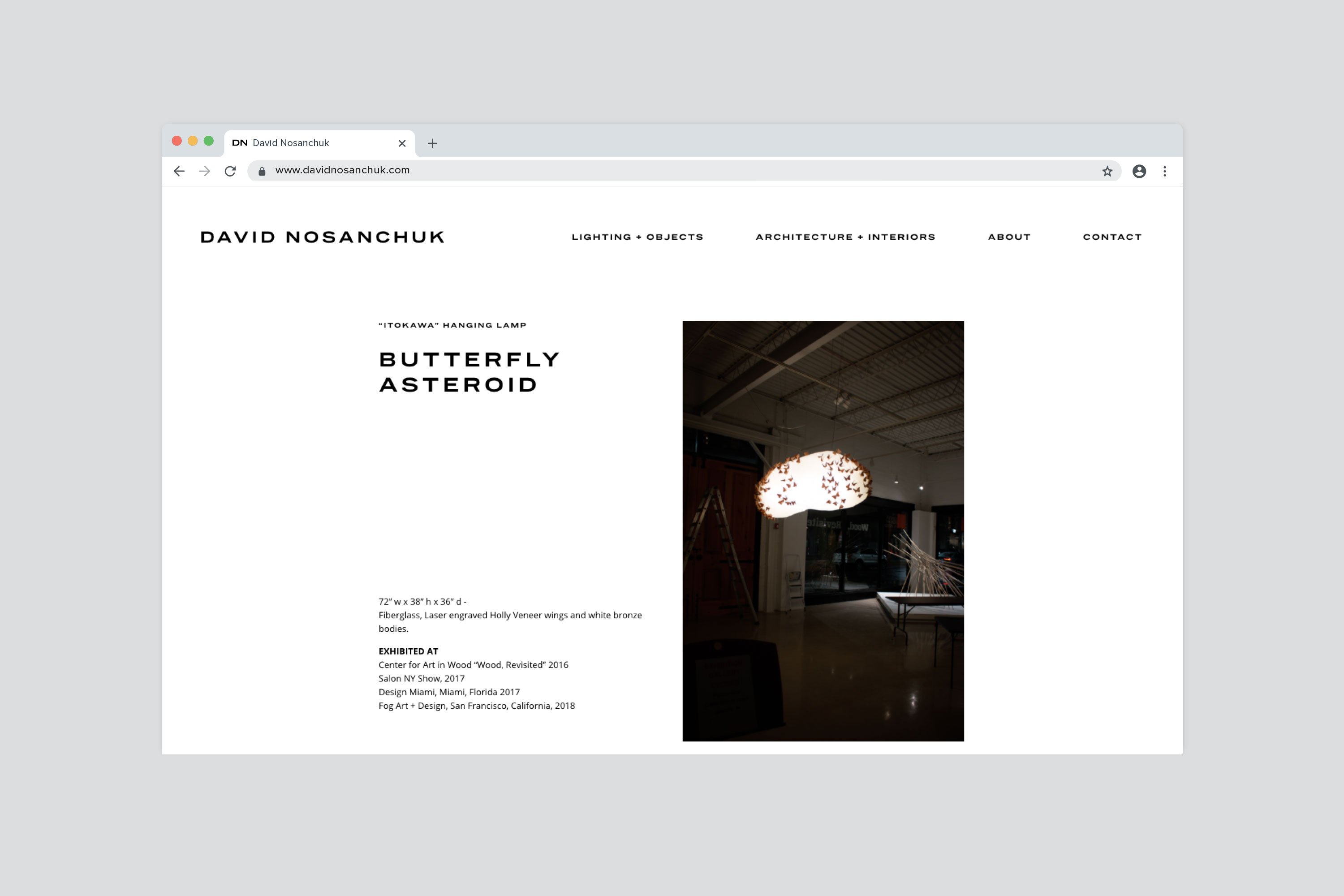The height and width of the screenshot is (896, 1344).
Task: Click the green maximize window button
Action: click(209, 141)
